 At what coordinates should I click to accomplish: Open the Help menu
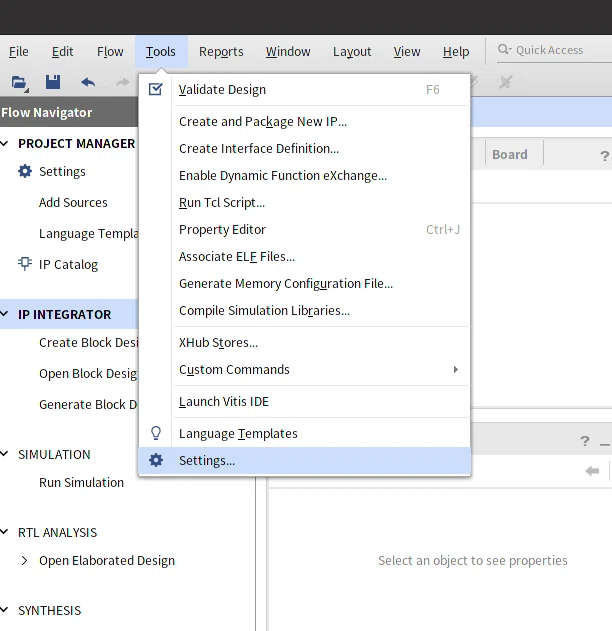(x=456, y=52)
